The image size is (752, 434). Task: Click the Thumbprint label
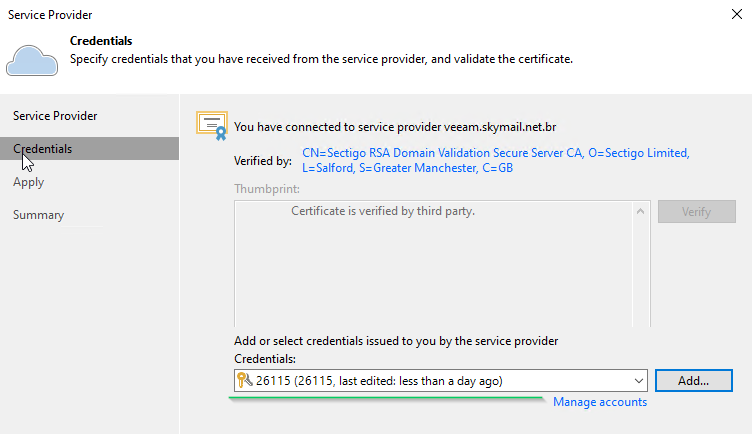267,189
